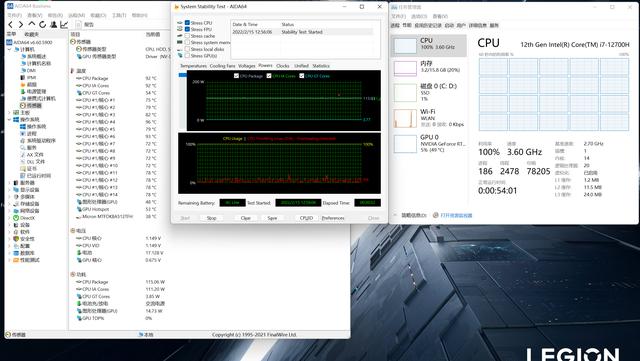640x361 pixels.
Task: Switch to the Clocks tab
Action: pos(282,66)
